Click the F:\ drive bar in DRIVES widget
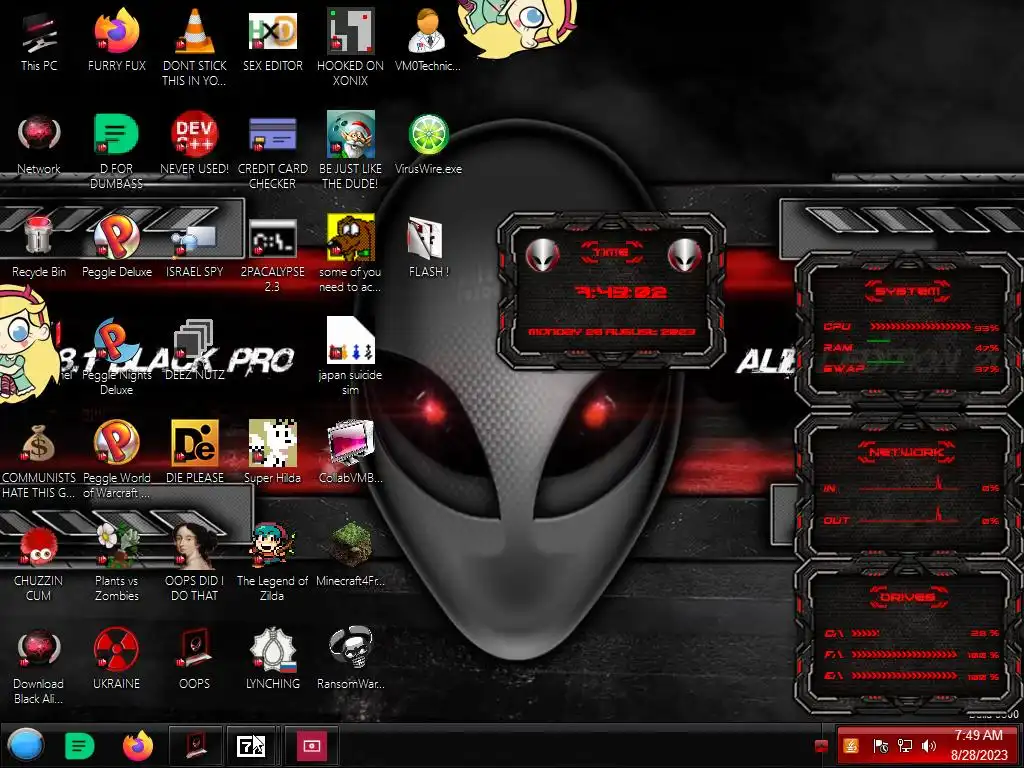This screenshot has height=768, width=1024. click(912, 654)
